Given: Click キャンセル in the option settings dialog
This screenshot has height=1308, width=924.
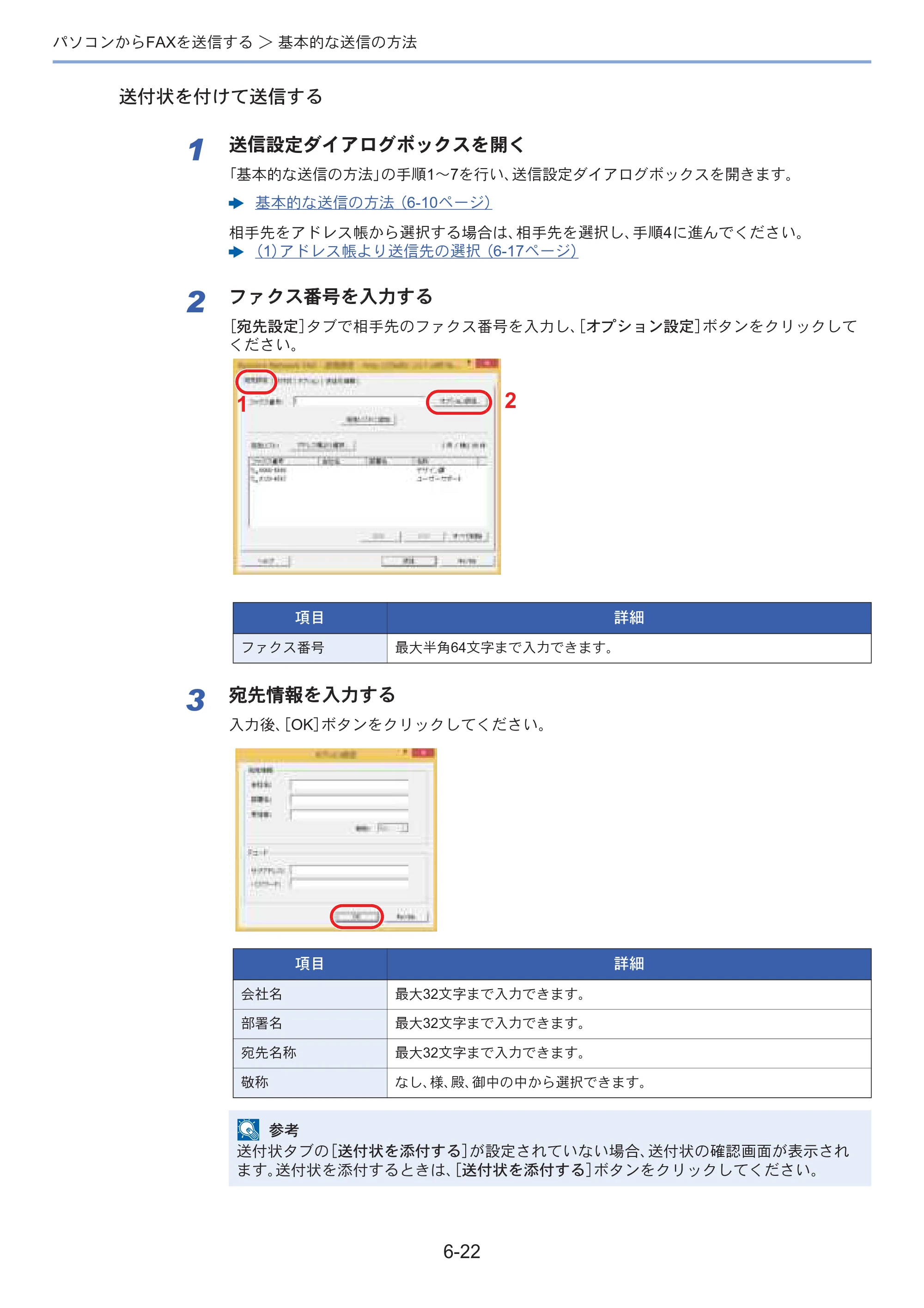Looking at the screenshot, I should 406,917.
